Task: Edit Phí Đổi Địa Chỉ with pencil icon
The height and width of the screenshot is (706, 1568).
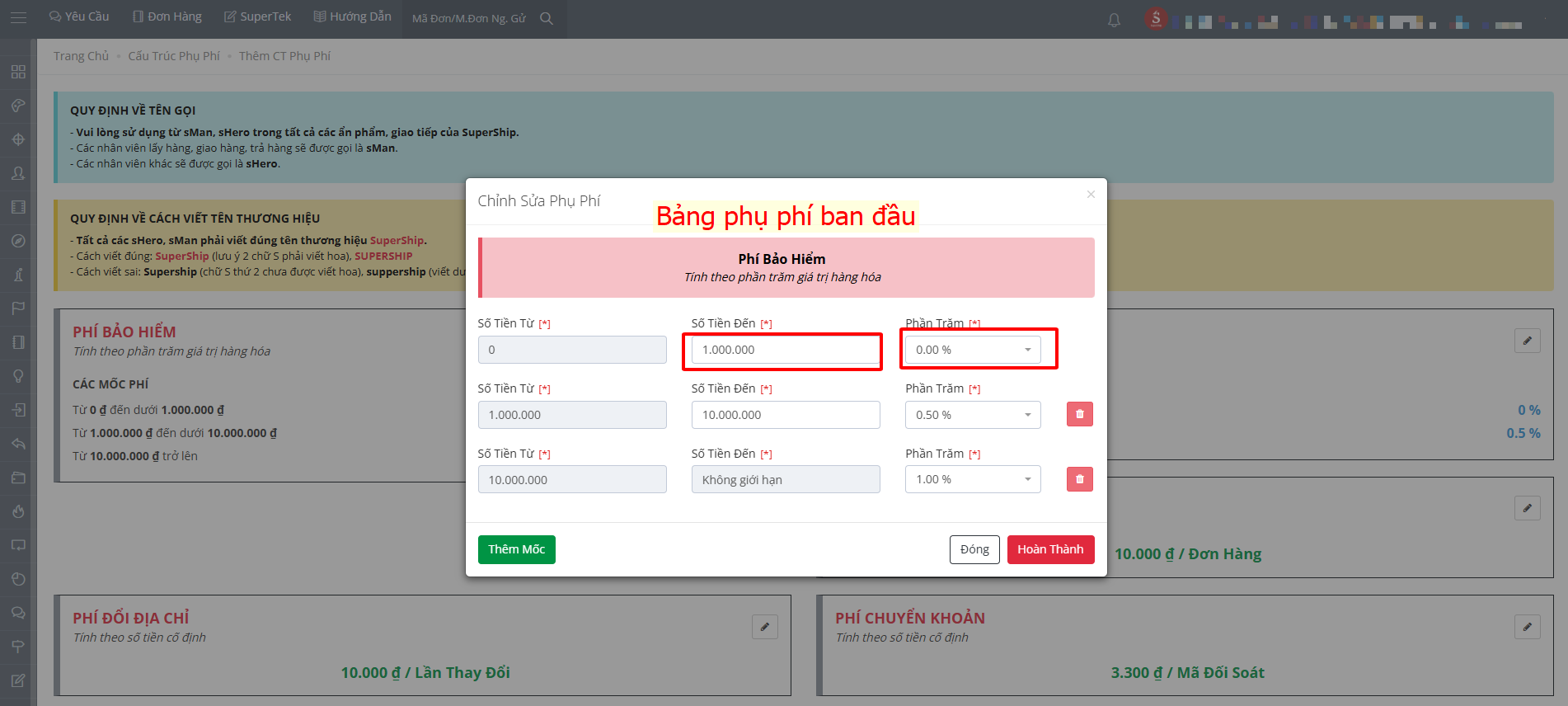Action: 765,627
